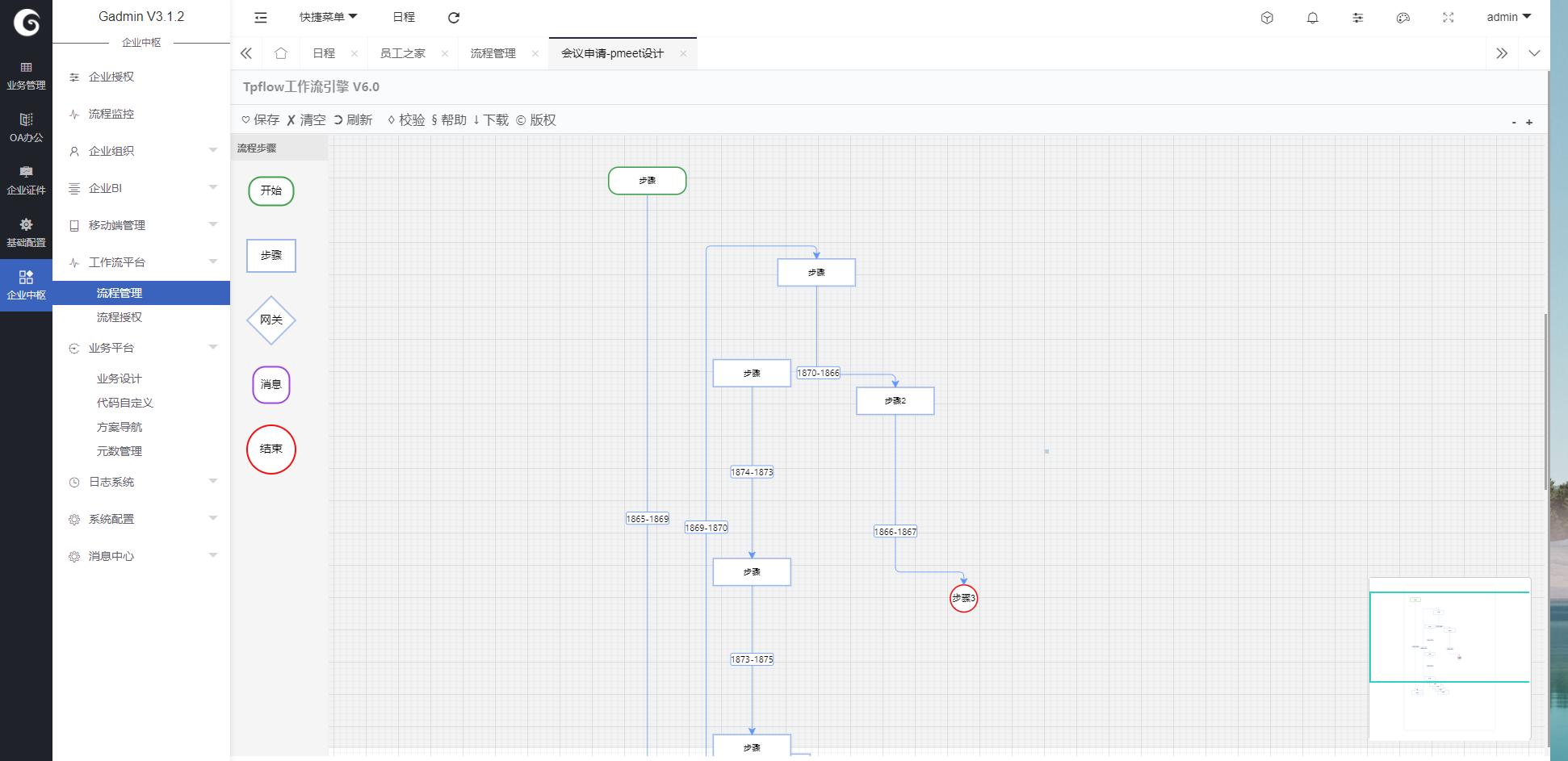This screenshot has width=1568, height=761.
Task: Open 流程授权 in the sidebar
Action: 119,317
